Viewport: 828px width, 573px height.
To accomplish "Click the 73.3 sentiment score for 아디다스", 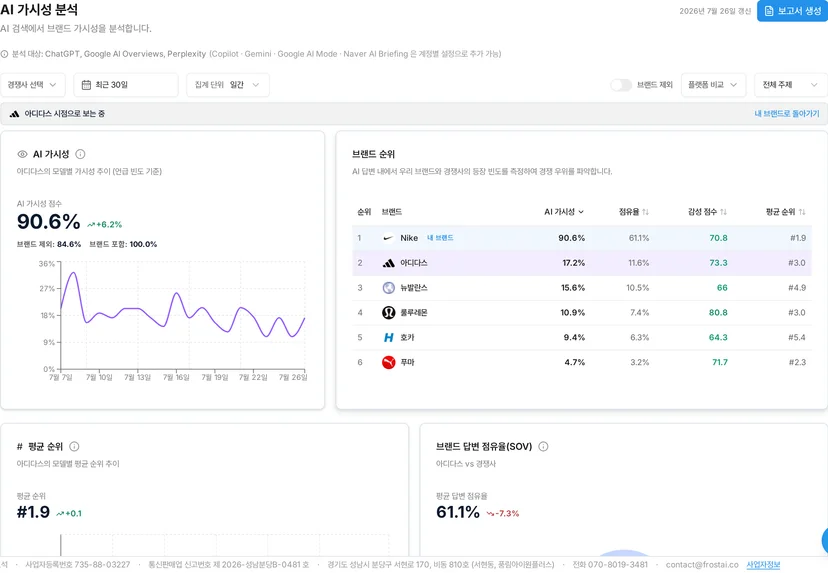I will [718, 263].
